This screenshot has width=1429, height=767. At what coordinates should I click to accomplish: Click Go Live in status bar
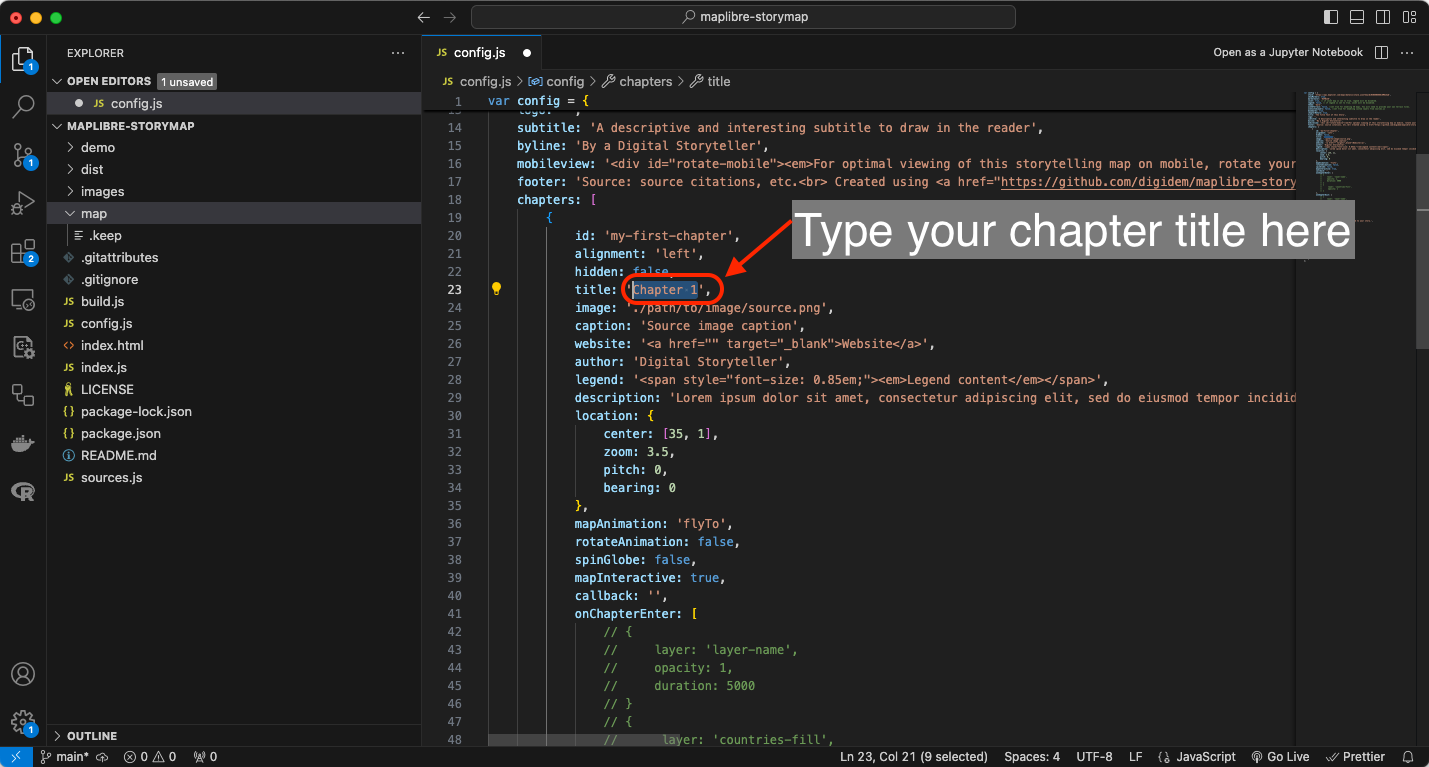tap(1280, 757)
